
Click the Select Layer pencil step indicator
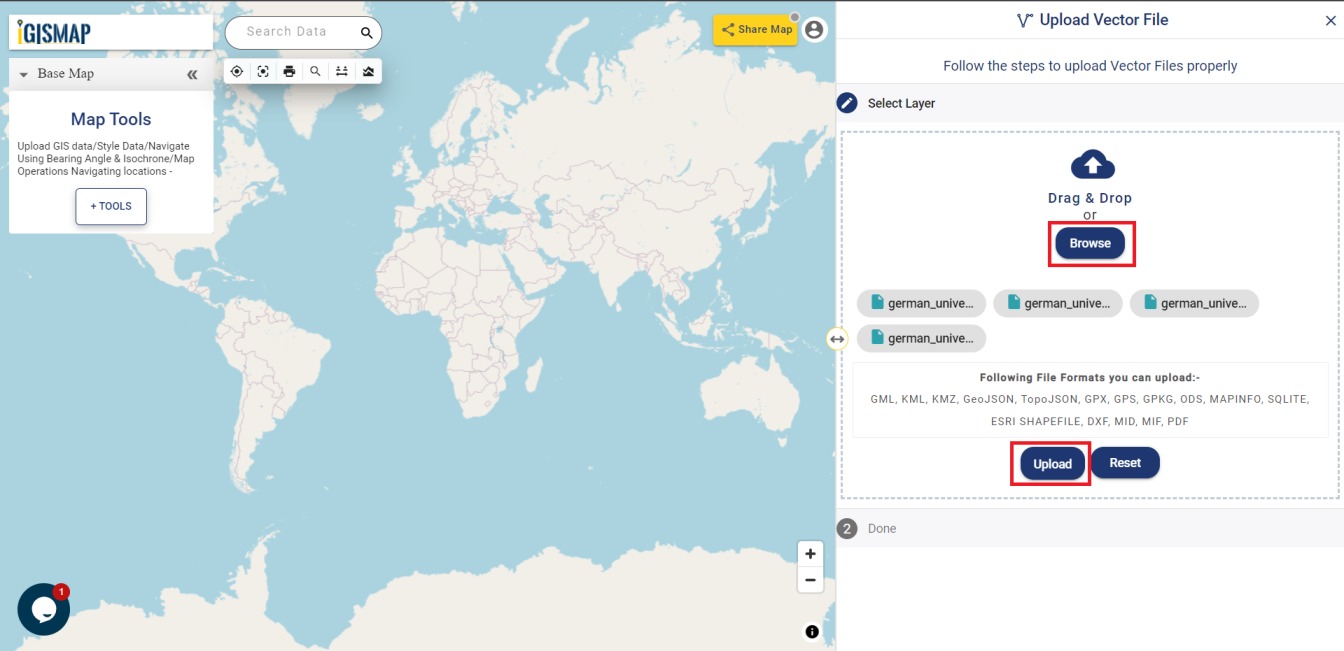(x=845, y=102)
